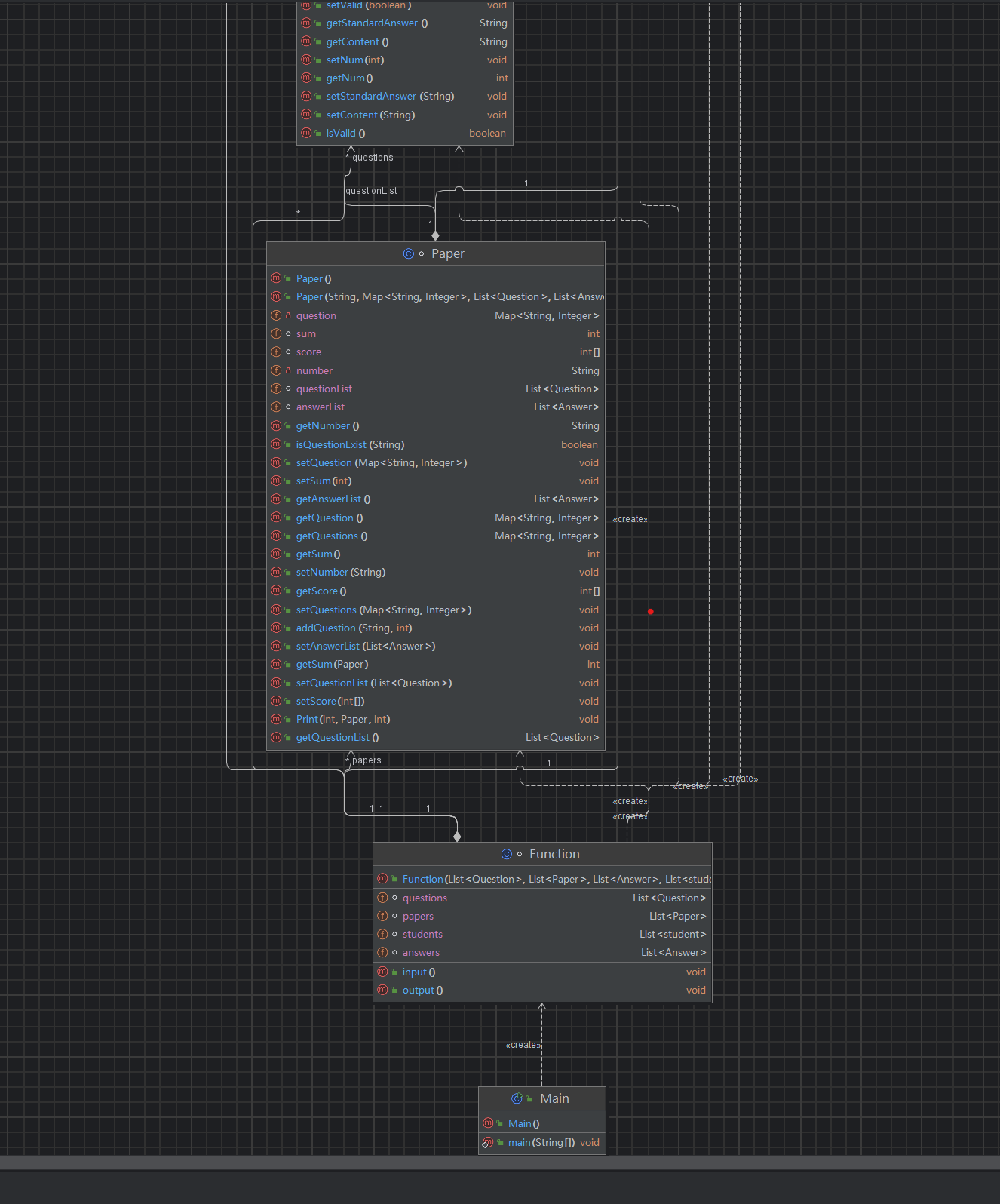Click the Function constructor row
Image resolution: width=1000 pixels, height=1204 pixels.
542,879
